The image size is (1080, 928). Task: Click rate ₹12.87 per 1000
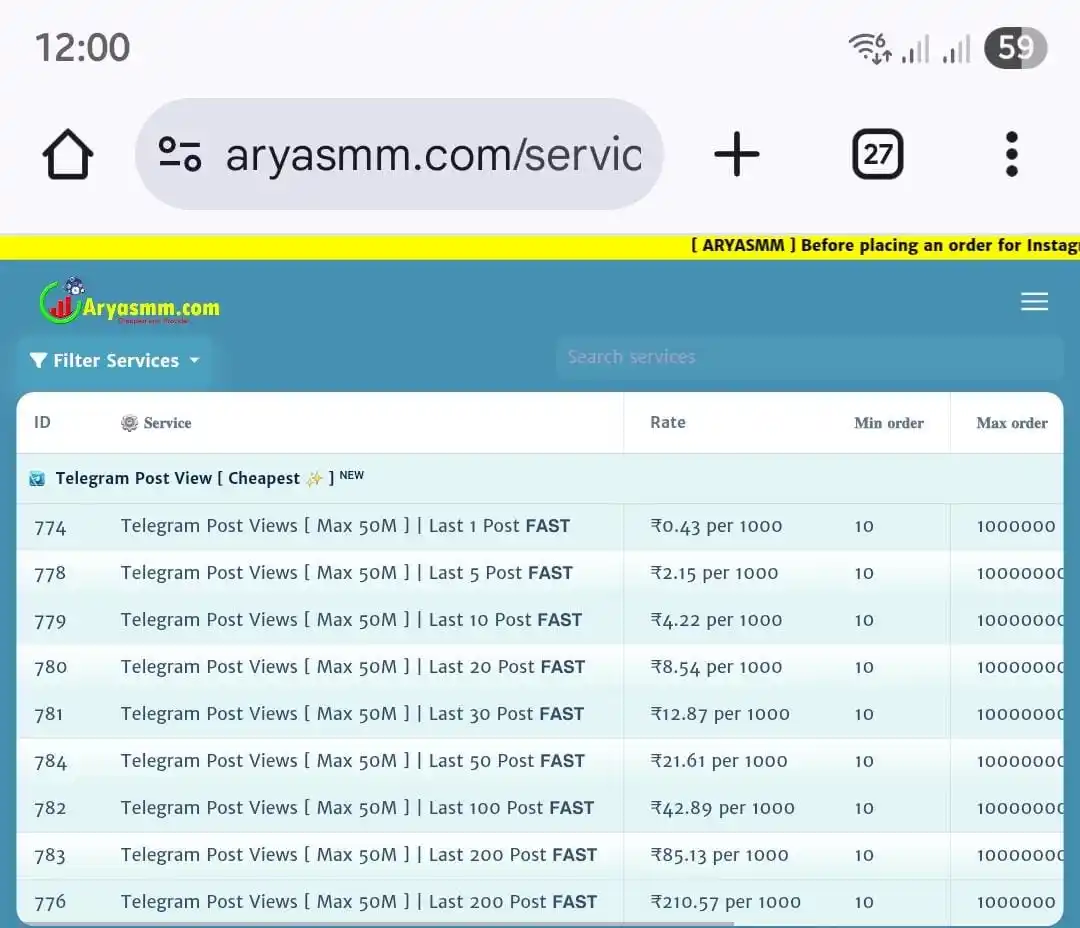[720, 714]
